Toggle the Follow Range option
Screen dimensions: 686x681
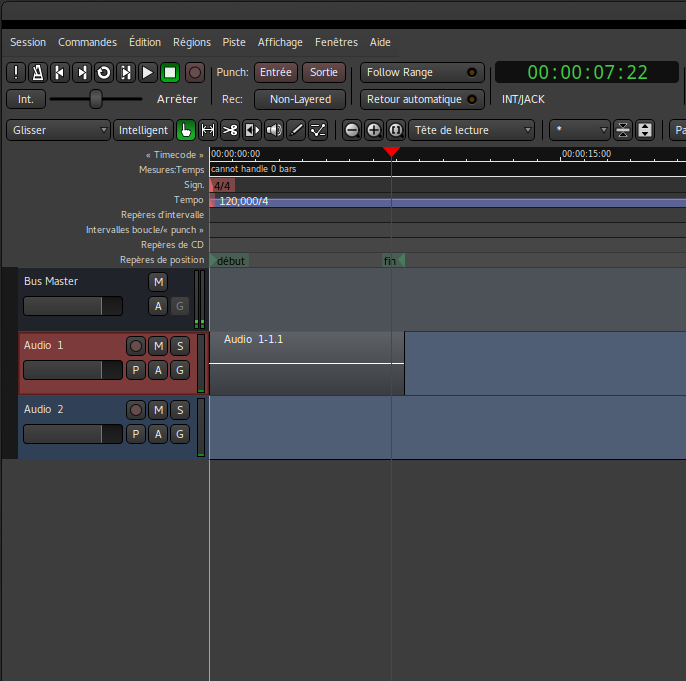[x=421, y=72]
